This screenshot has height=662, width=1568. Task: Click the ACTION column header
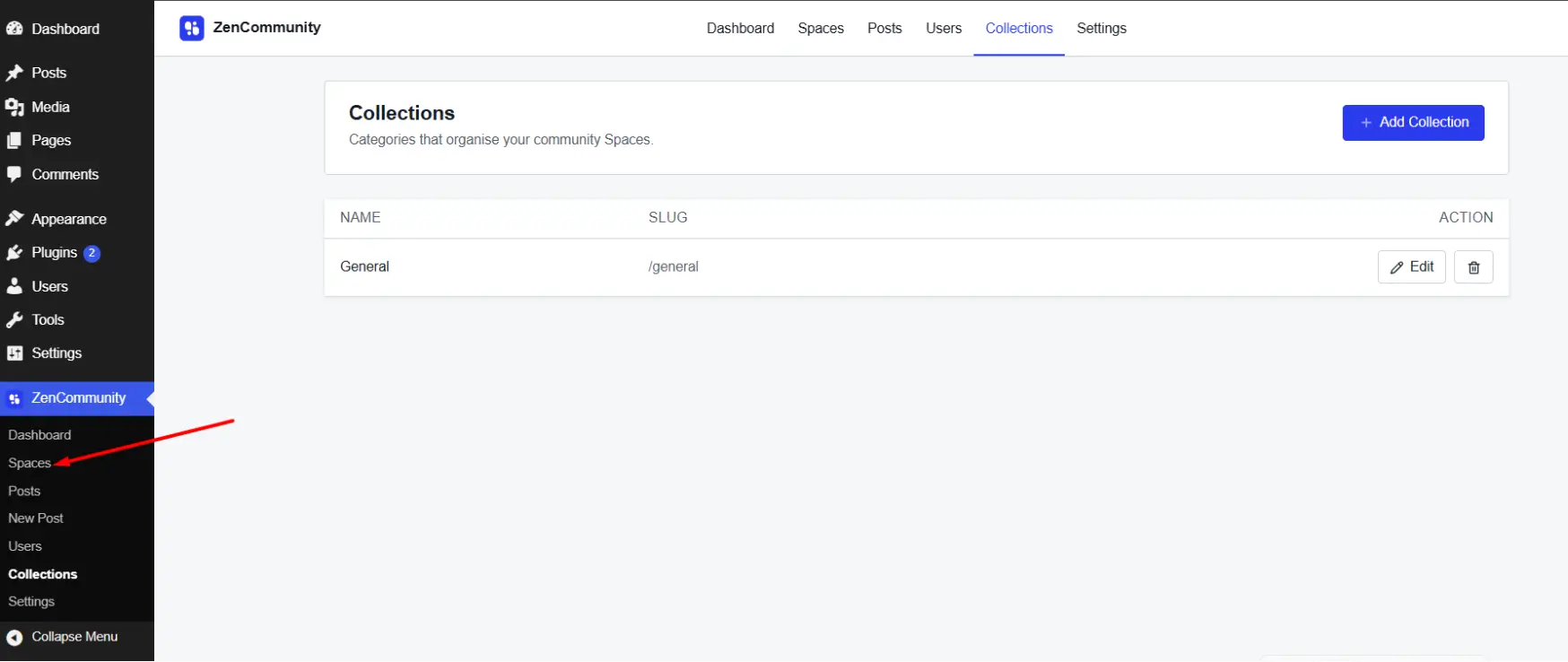click(1466, 217)
